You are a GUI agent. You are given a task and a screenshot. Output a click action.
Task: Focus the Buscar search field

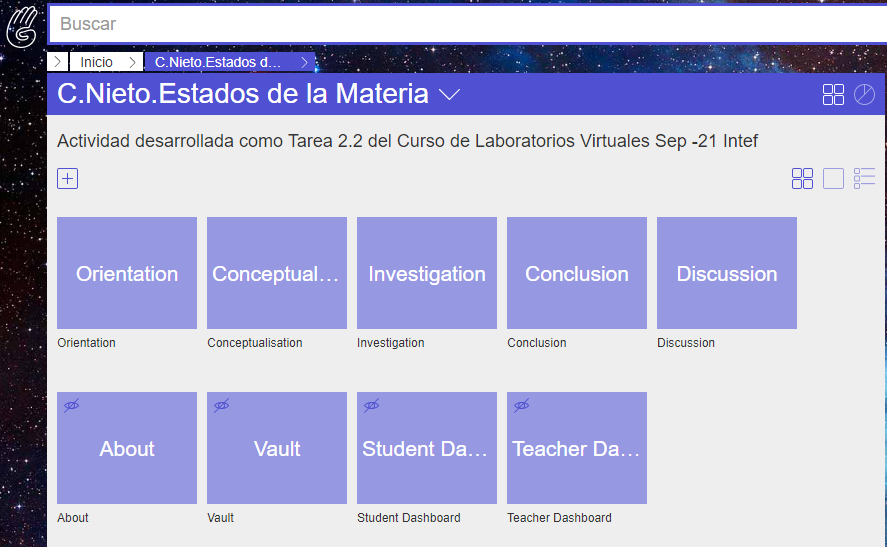(468, 24)
